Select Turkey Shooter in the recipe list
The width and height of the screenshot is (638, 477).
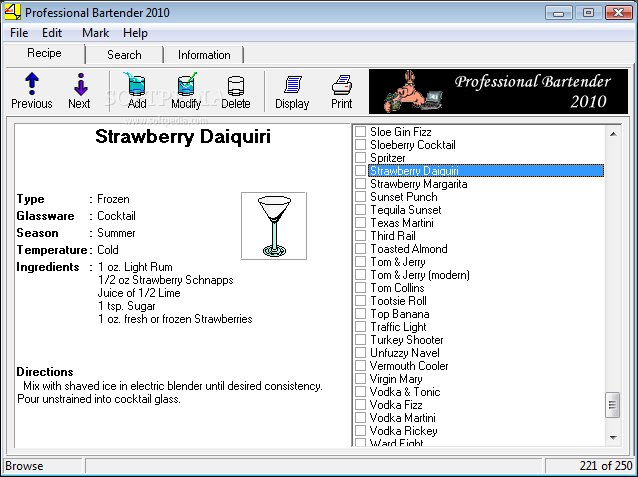(x=406, y=340)
